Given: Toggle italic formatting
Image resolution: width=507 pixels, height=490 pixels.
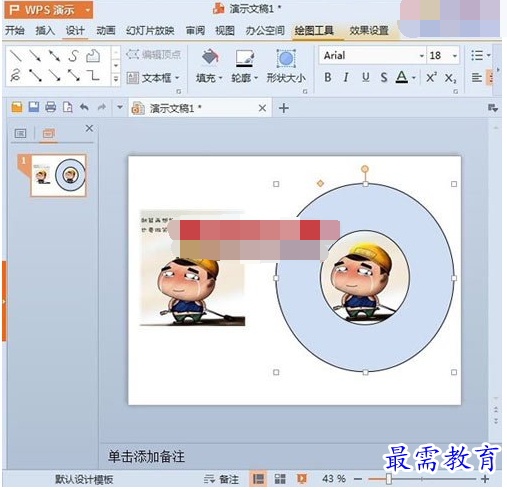Looking at the screenshot, I should tap(346, 77).
